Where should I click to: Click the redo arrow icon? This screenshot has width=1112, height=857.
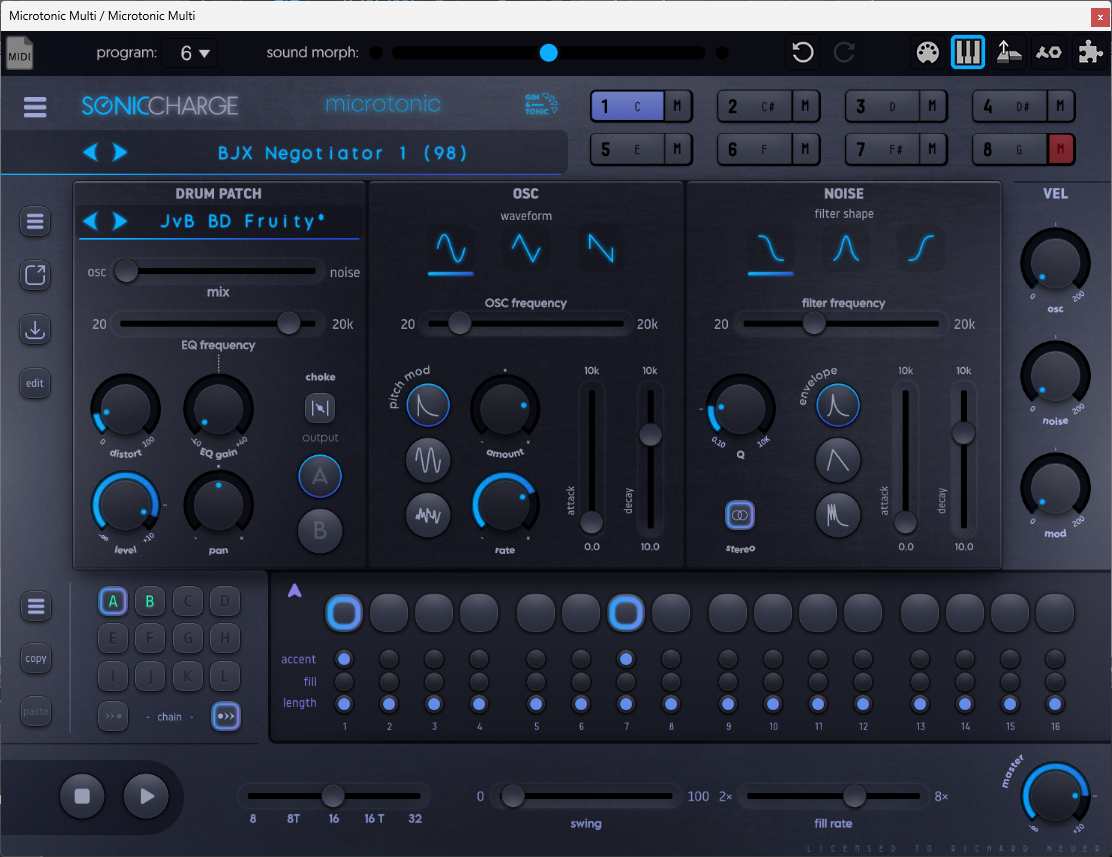(844, 52)
